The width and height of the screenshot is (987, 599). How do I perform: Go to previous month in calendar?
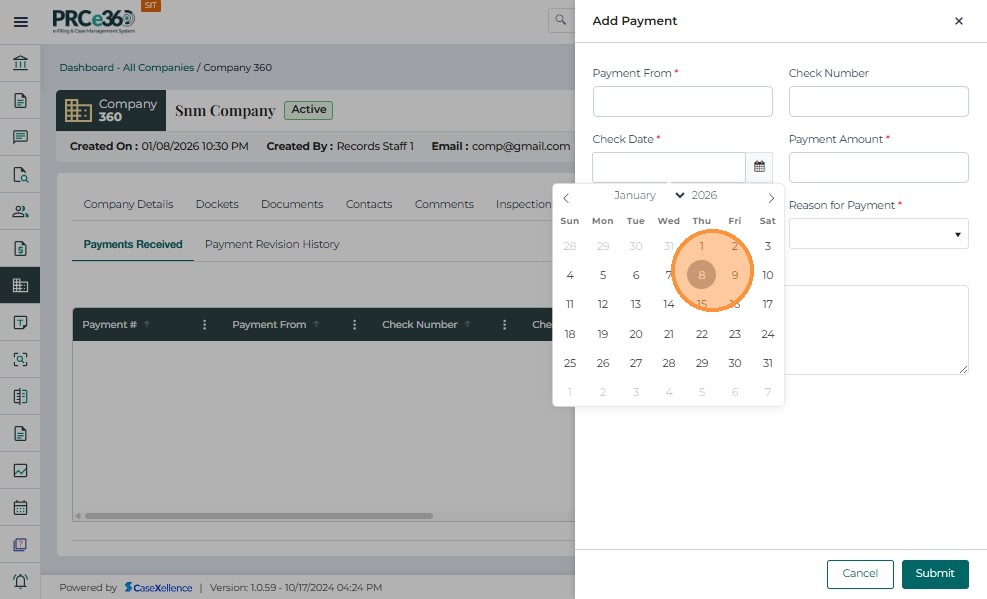pos(566,197)
